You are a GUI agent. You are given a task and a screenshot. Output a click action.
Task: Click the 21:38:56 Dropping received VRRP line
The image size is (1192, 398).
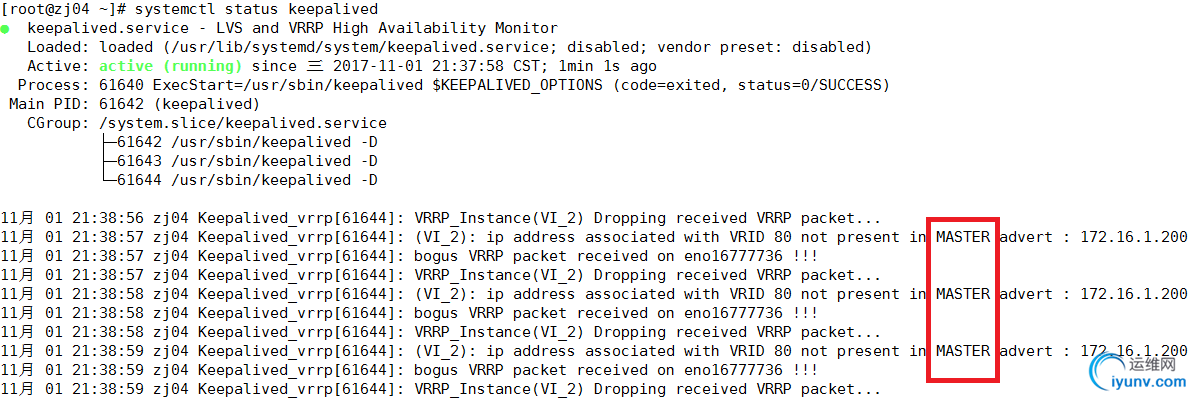441,218
